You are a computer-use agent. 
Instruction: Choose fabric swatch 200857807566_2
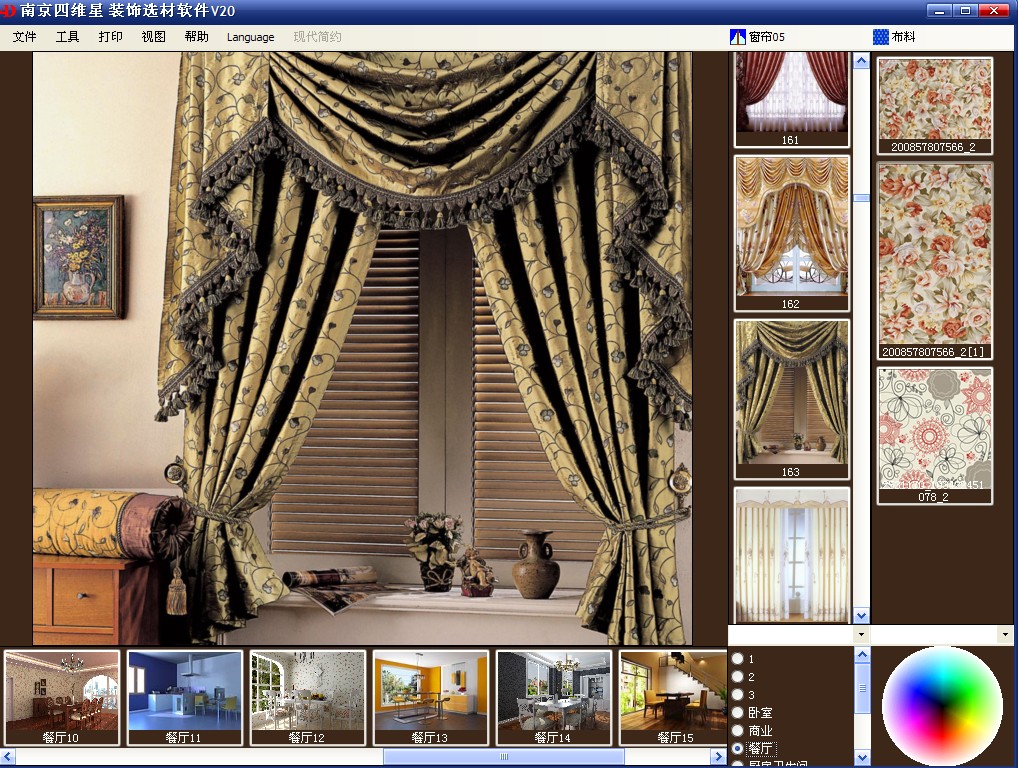[x=934, y=106]
